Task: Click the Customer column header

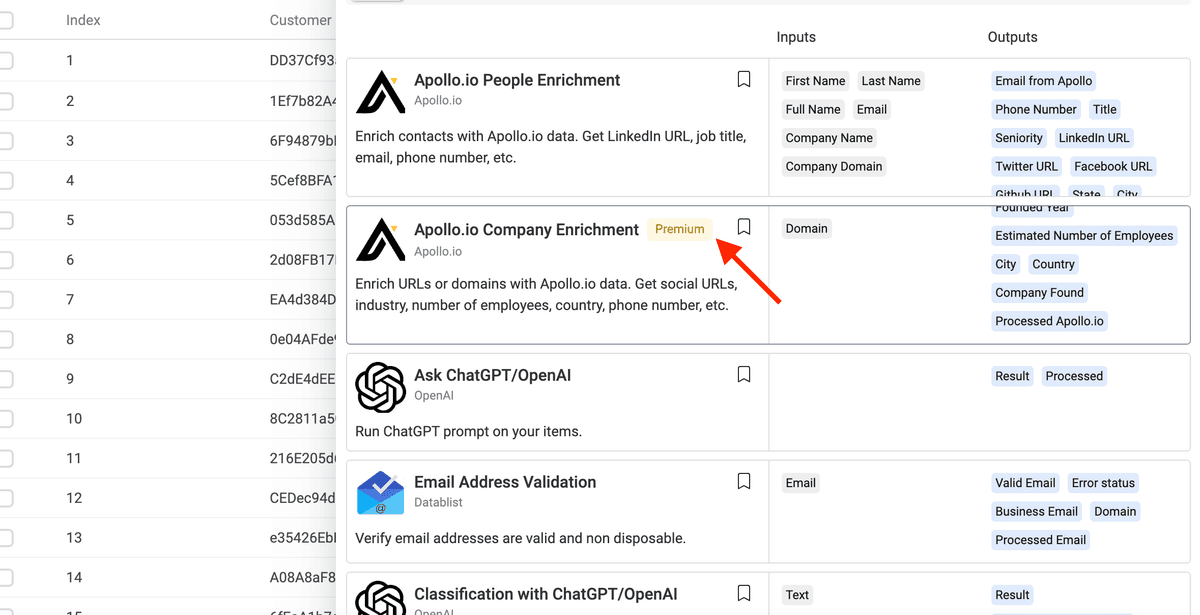Action: [301, 20]
